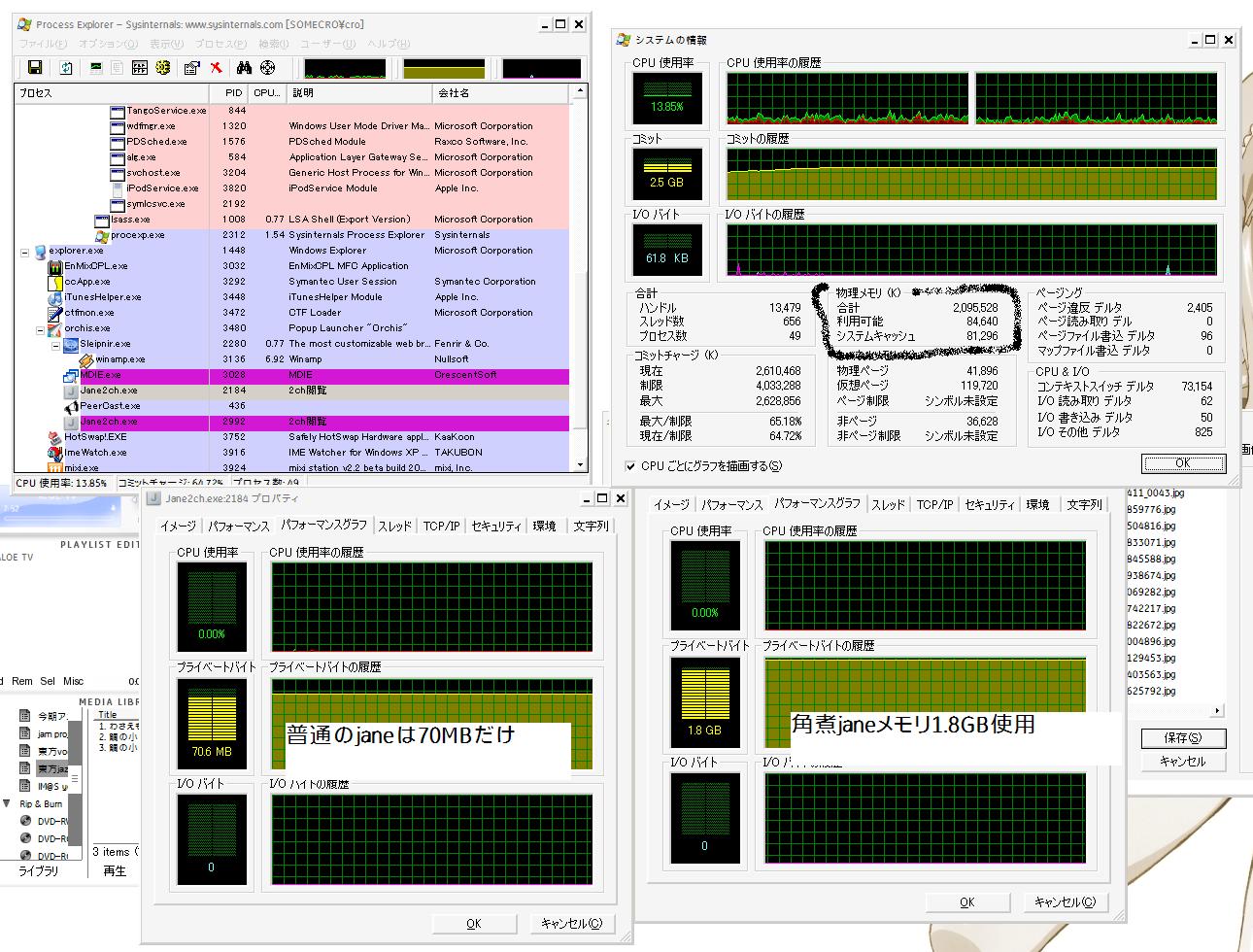Click the procexp.exe process icon

pos(102,235)
